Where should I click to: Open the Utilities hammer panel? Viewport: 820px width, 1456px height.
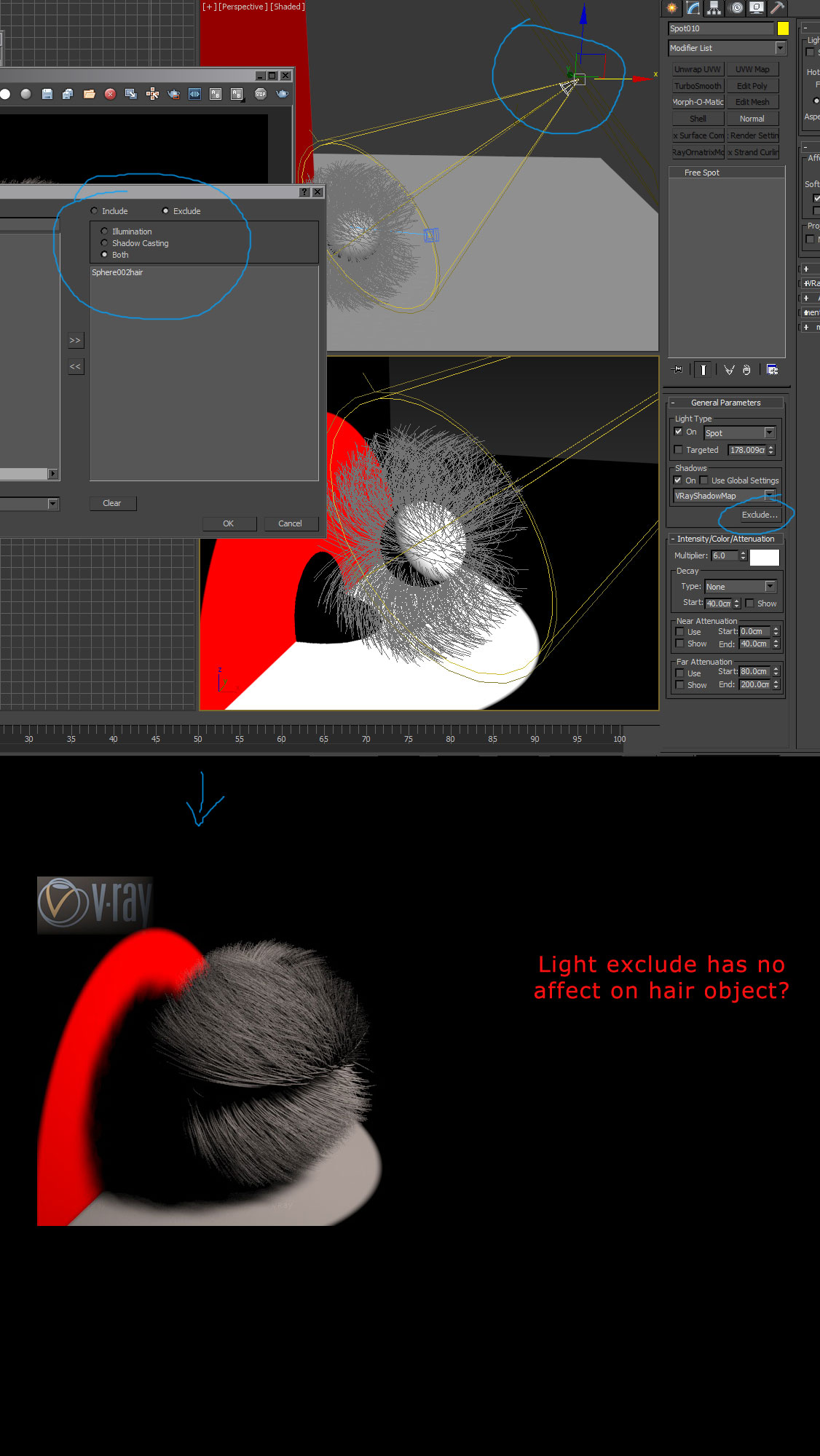(777, 8)
